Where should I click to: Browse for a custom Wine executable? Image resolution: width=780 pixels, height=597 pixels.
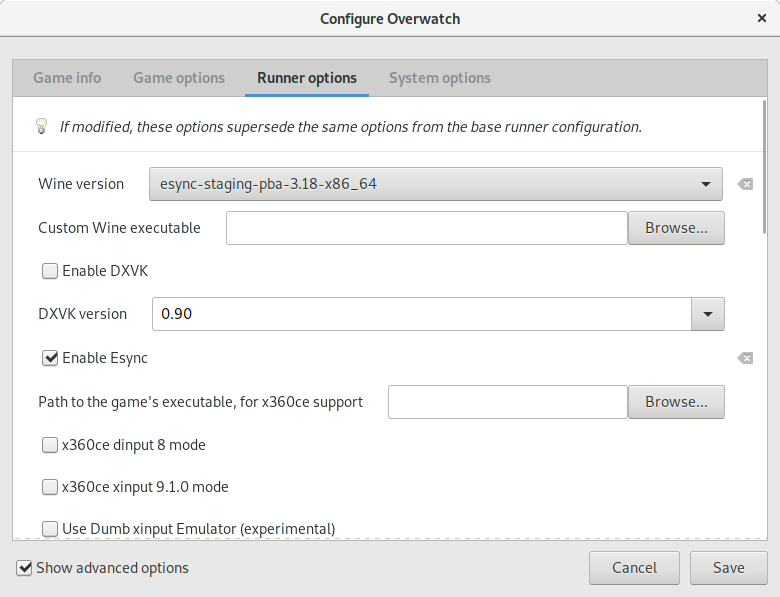pyautogui.click(x=676, y=228)
